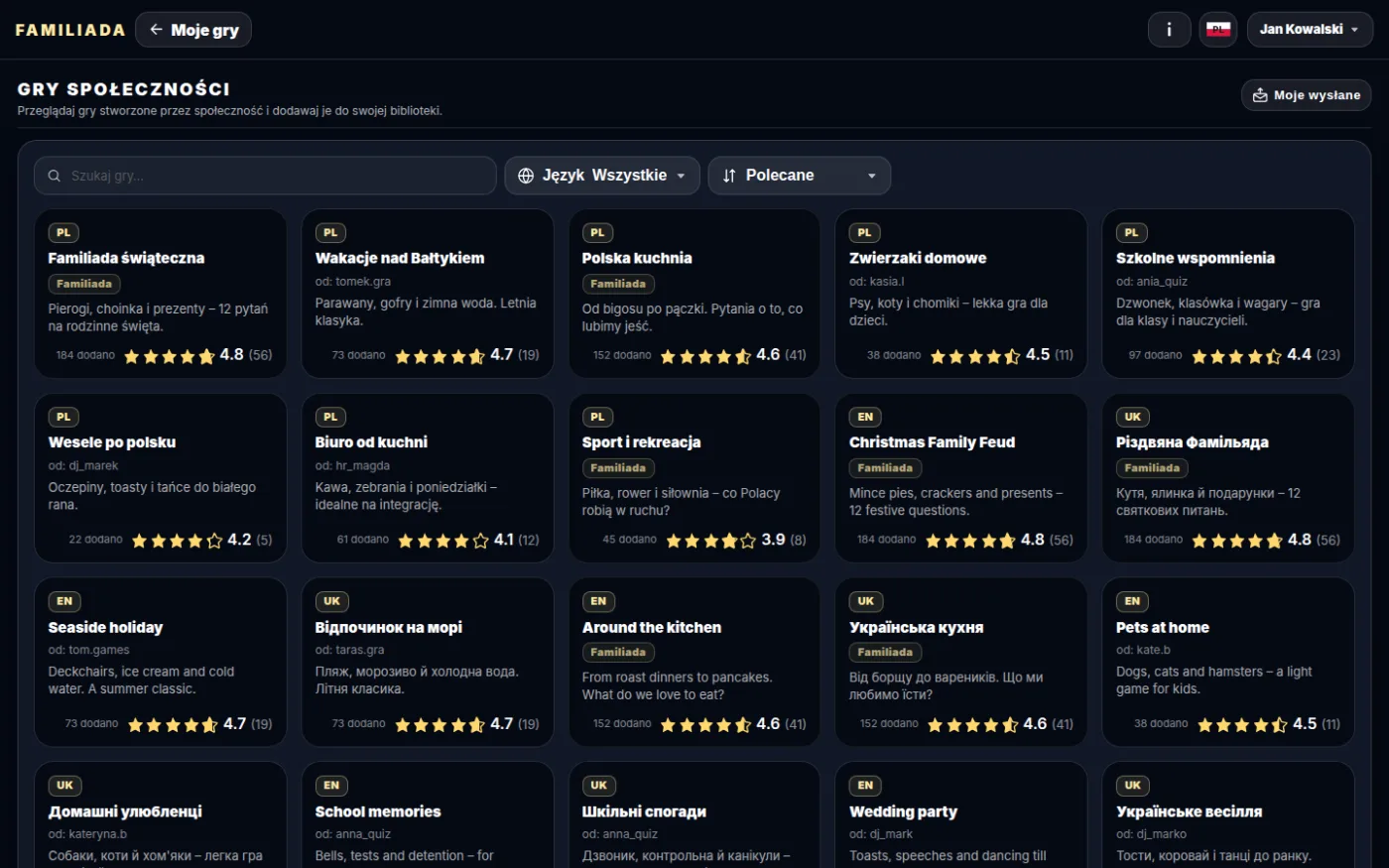Select the Українське весілля game title
Viewport: 1389px width, 868px height.
[1189, 812]
